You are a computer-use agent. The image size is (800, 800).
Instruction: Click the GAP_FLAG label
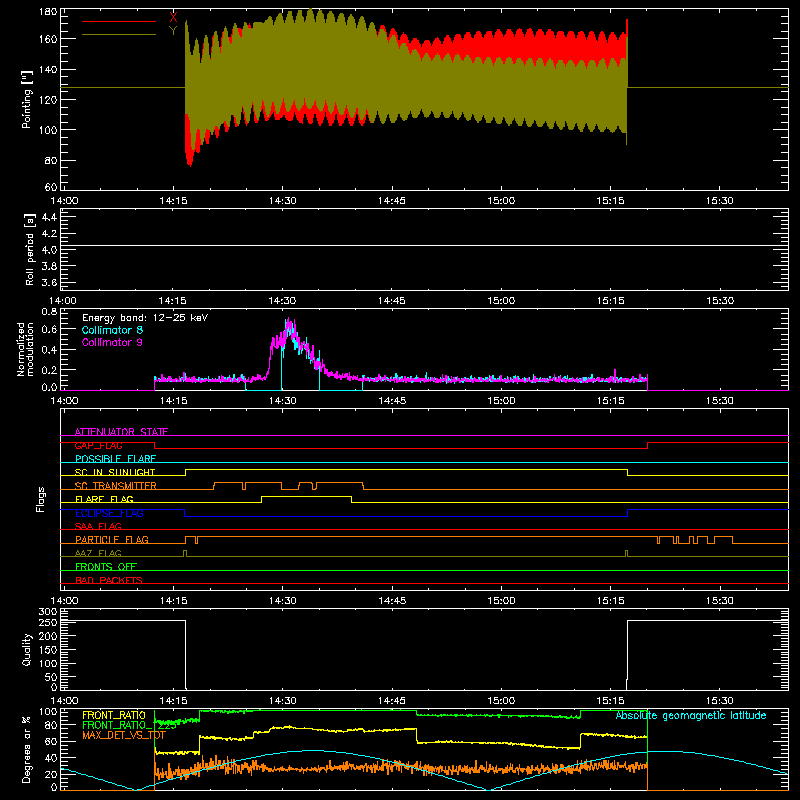tap(98, 445)
